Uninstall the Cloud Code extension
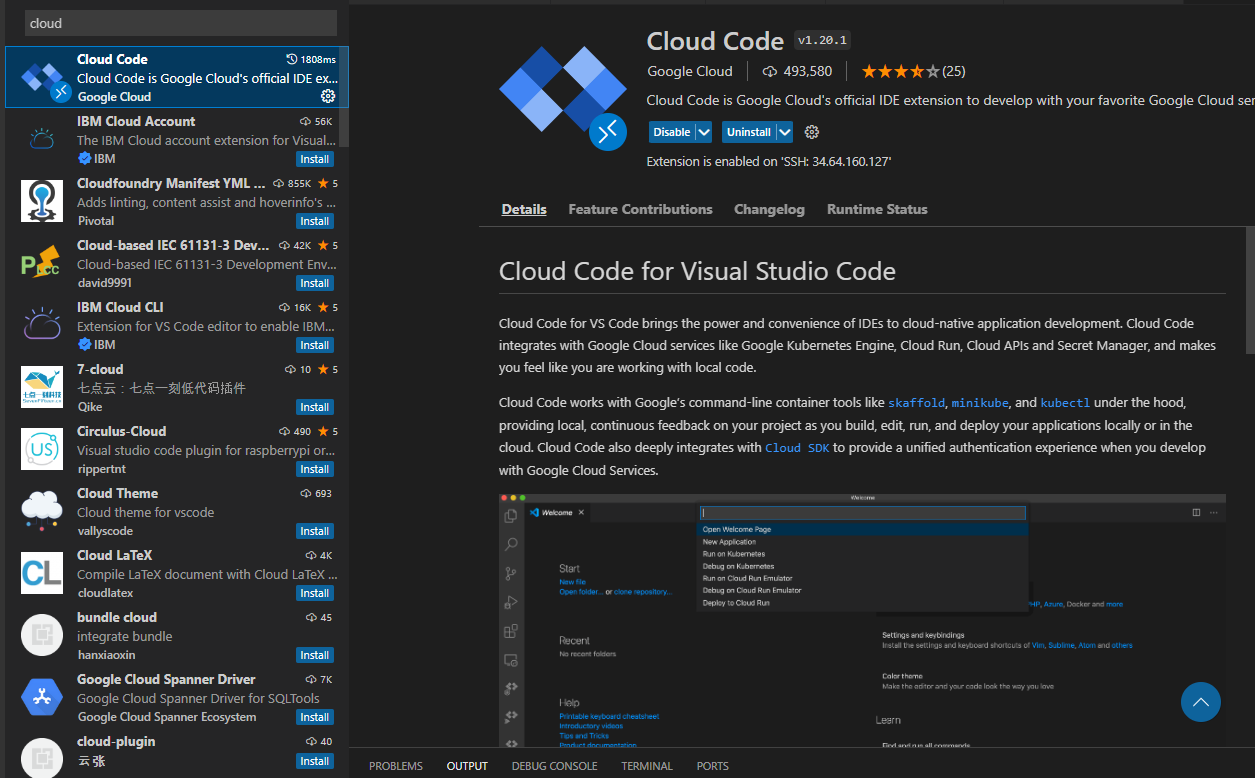This screenshot has width=1255, height=778. click(x=749, y=132)
